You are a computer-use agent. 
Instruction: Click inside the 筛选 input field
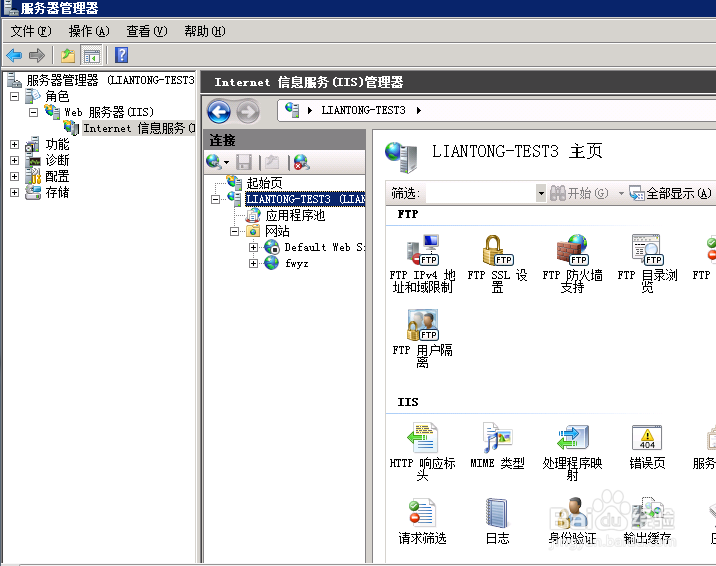pyautogui.click(x=480, y=194)
